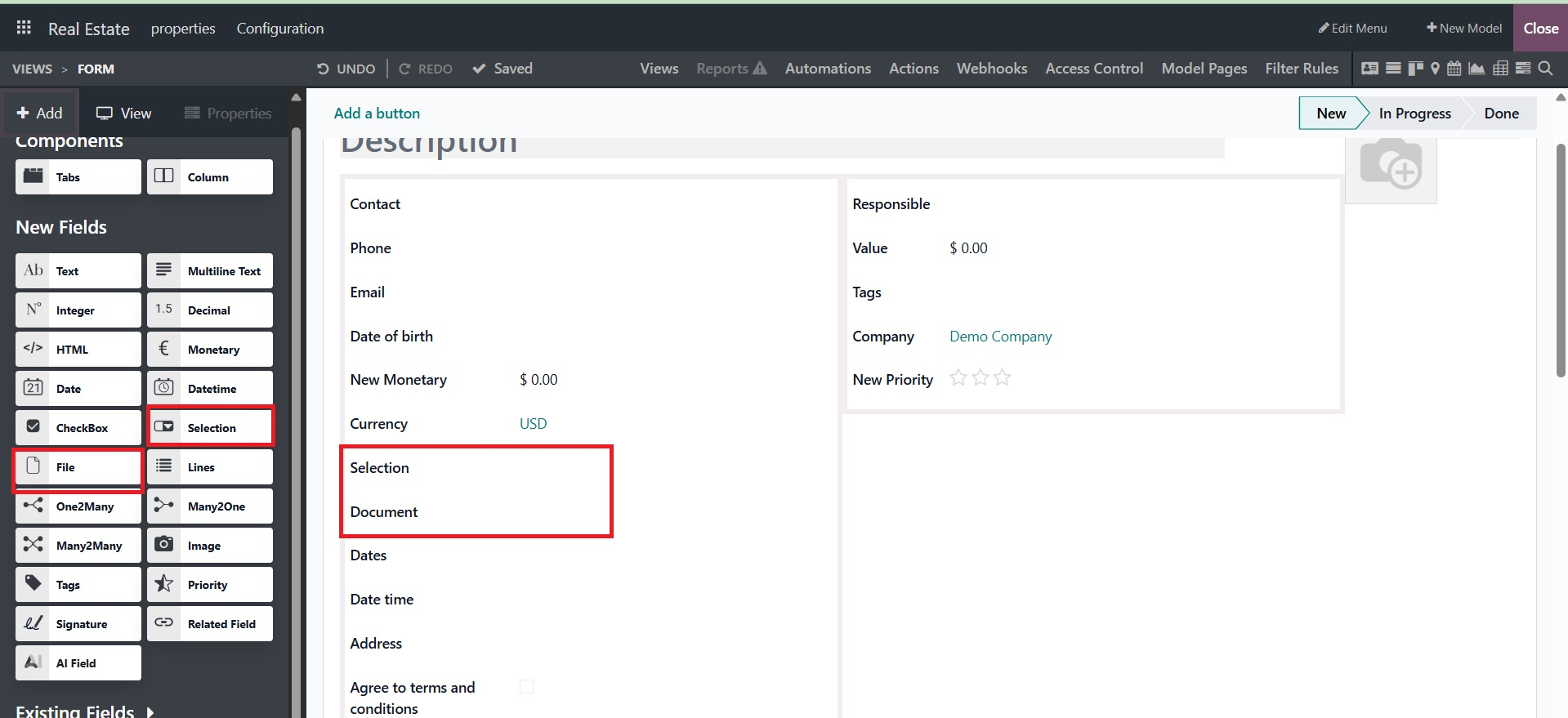
Task: Open the Kanban view icon
Action: 1414,69
